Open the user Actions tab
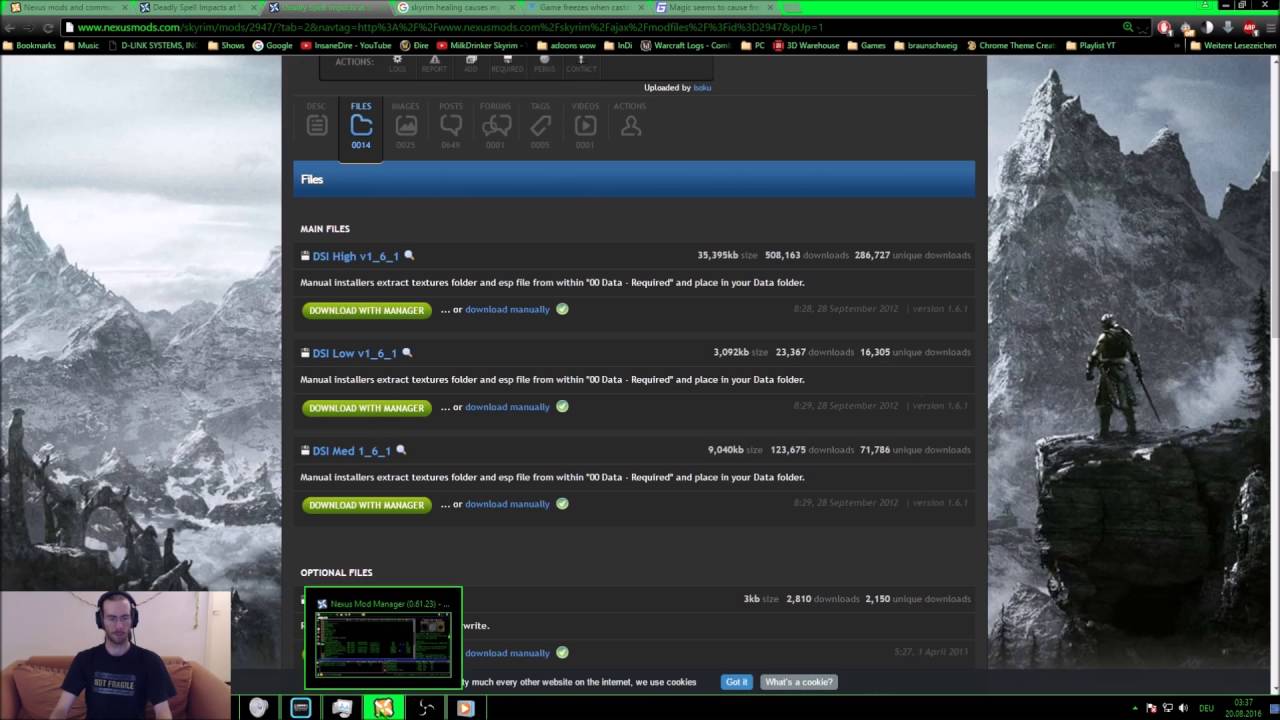 [x=630, y=122]
